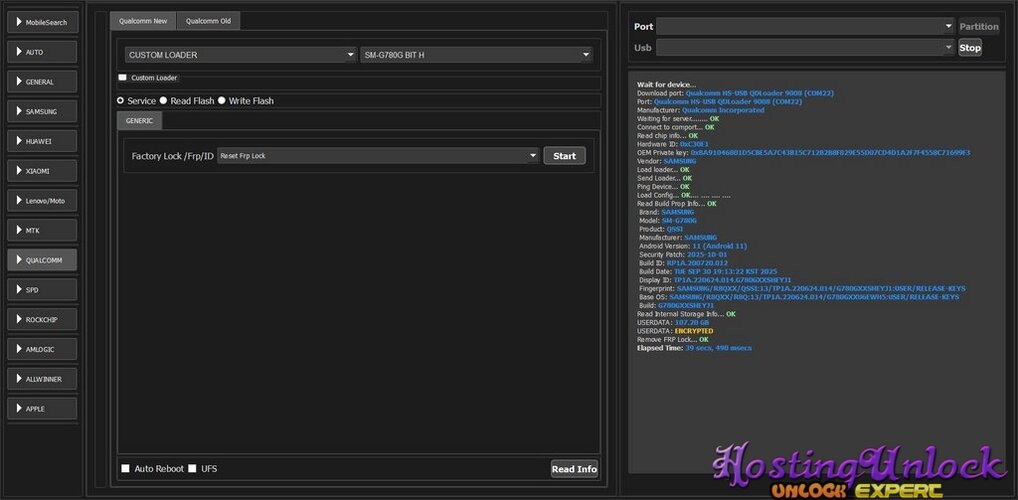Click the Start button
Viewport: 1018px width, 500px height.
[564, 156]
